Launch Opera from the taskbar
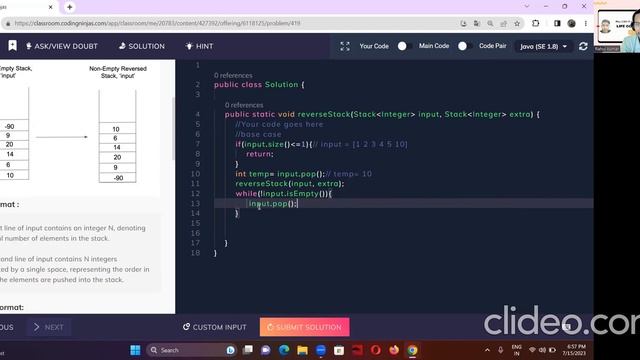The width and height of the screenshot is (640, 360). (376, 350)
